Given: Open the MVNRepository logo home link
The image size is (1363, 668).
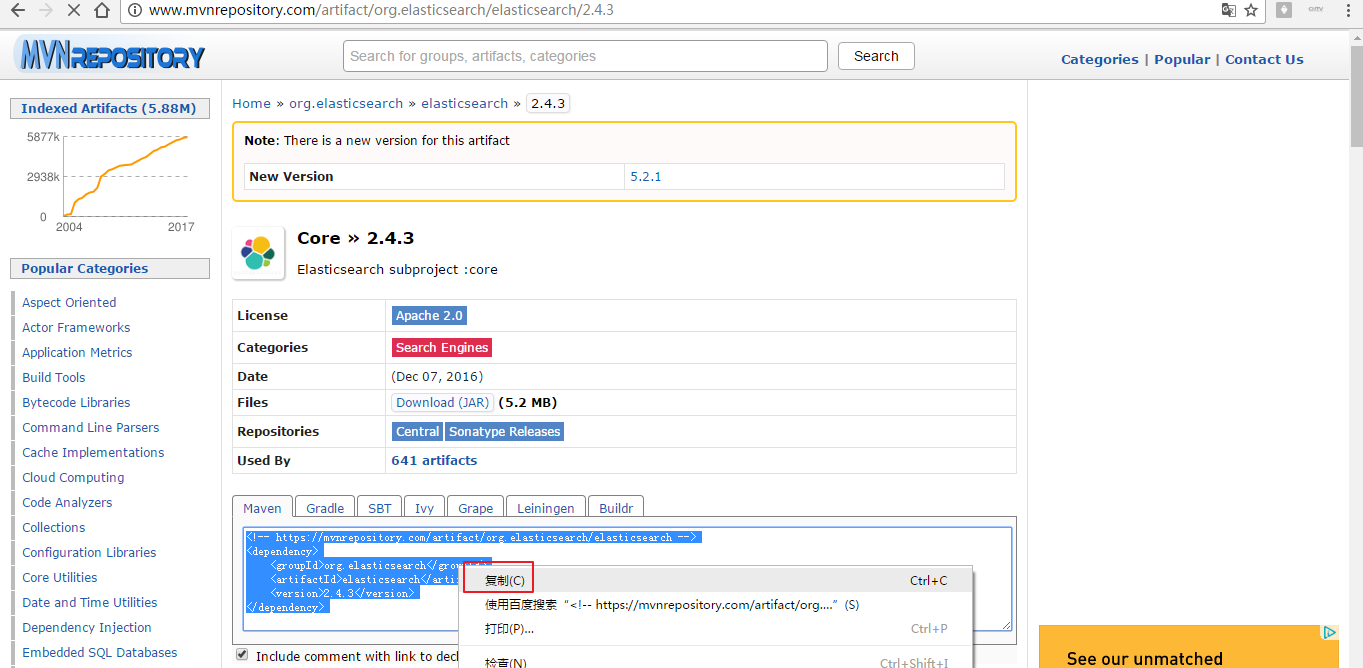Looking at the screenshot, I should (110, 54).
